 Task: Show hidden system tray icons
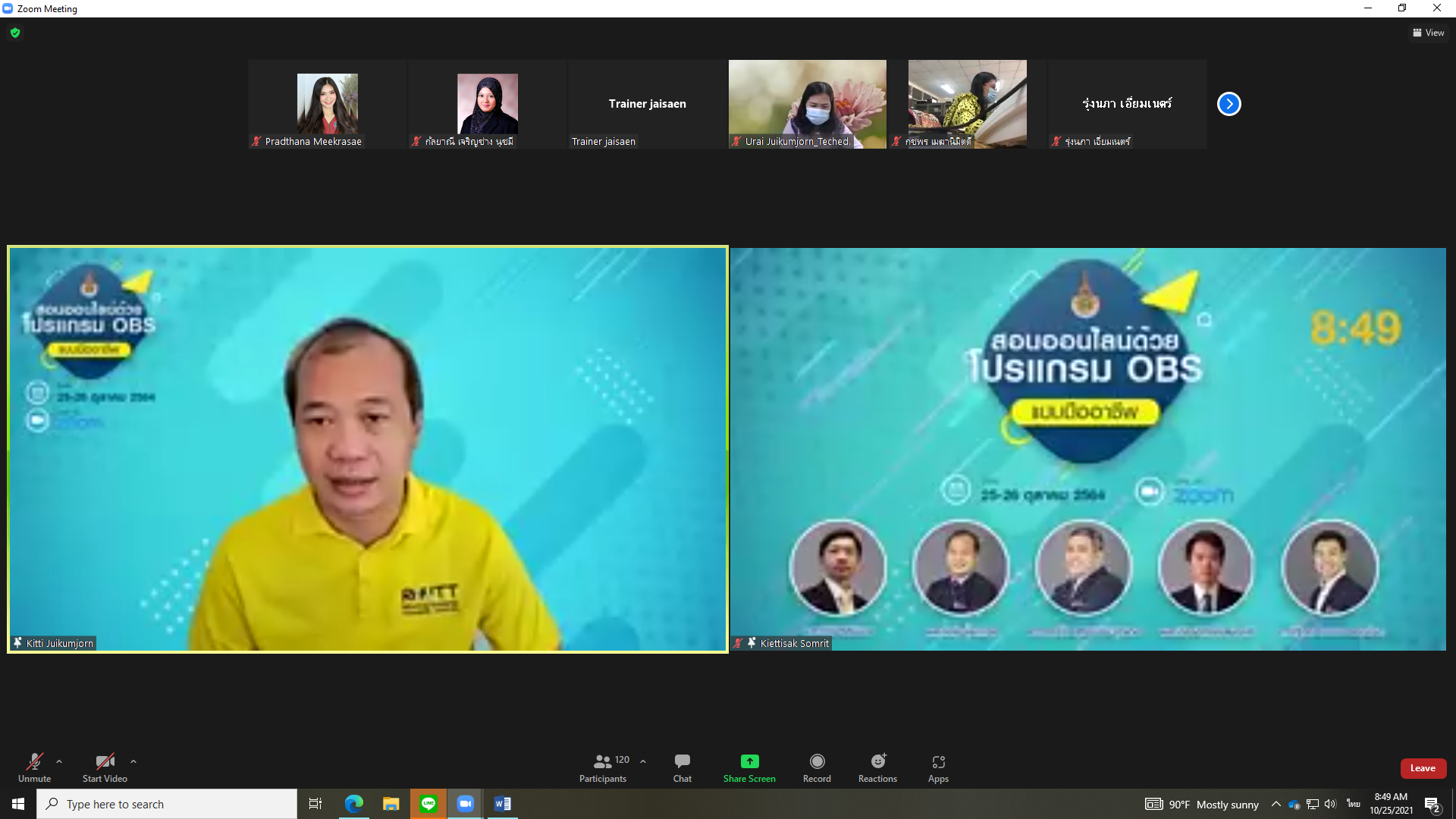tap(1276, 804)
